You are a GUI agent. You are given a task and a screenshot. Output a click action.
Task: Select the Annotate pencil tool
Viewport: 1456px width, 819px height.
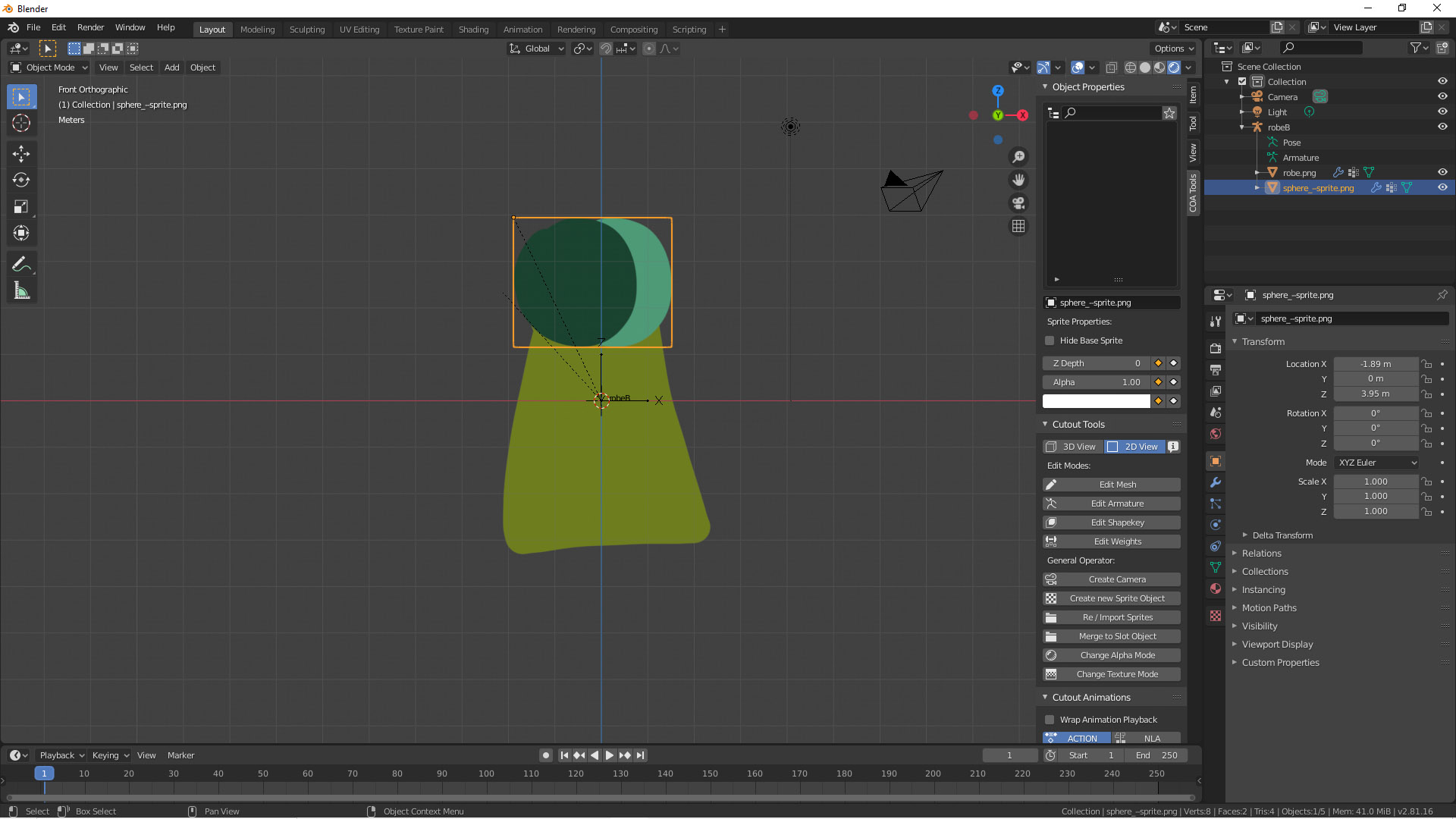pyautogui.click(x=21, y=264)
